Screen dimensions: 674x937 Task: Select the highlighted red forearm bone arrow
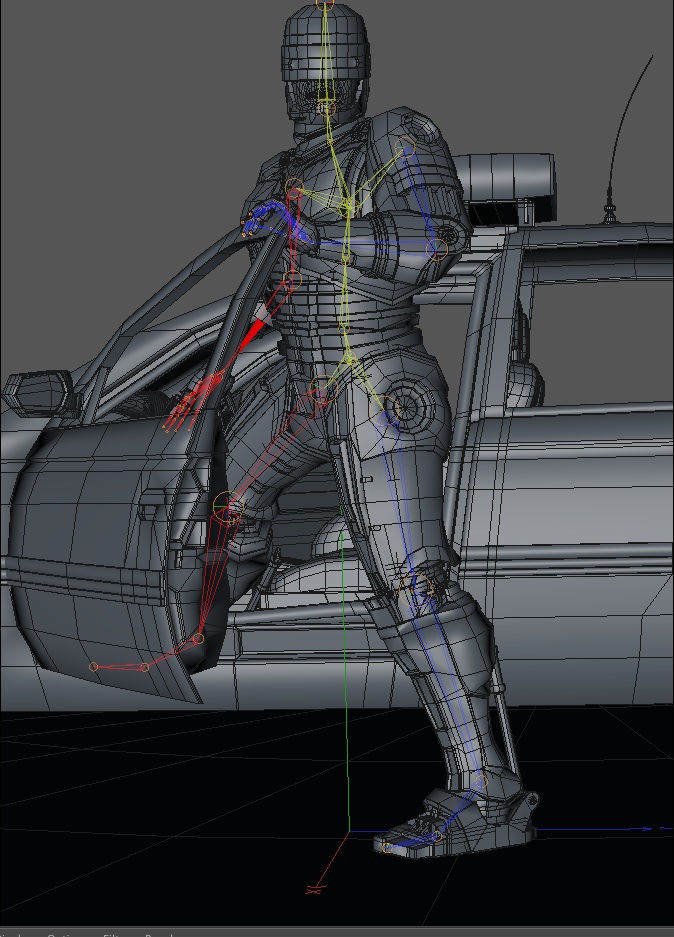(x=253, y=333)
